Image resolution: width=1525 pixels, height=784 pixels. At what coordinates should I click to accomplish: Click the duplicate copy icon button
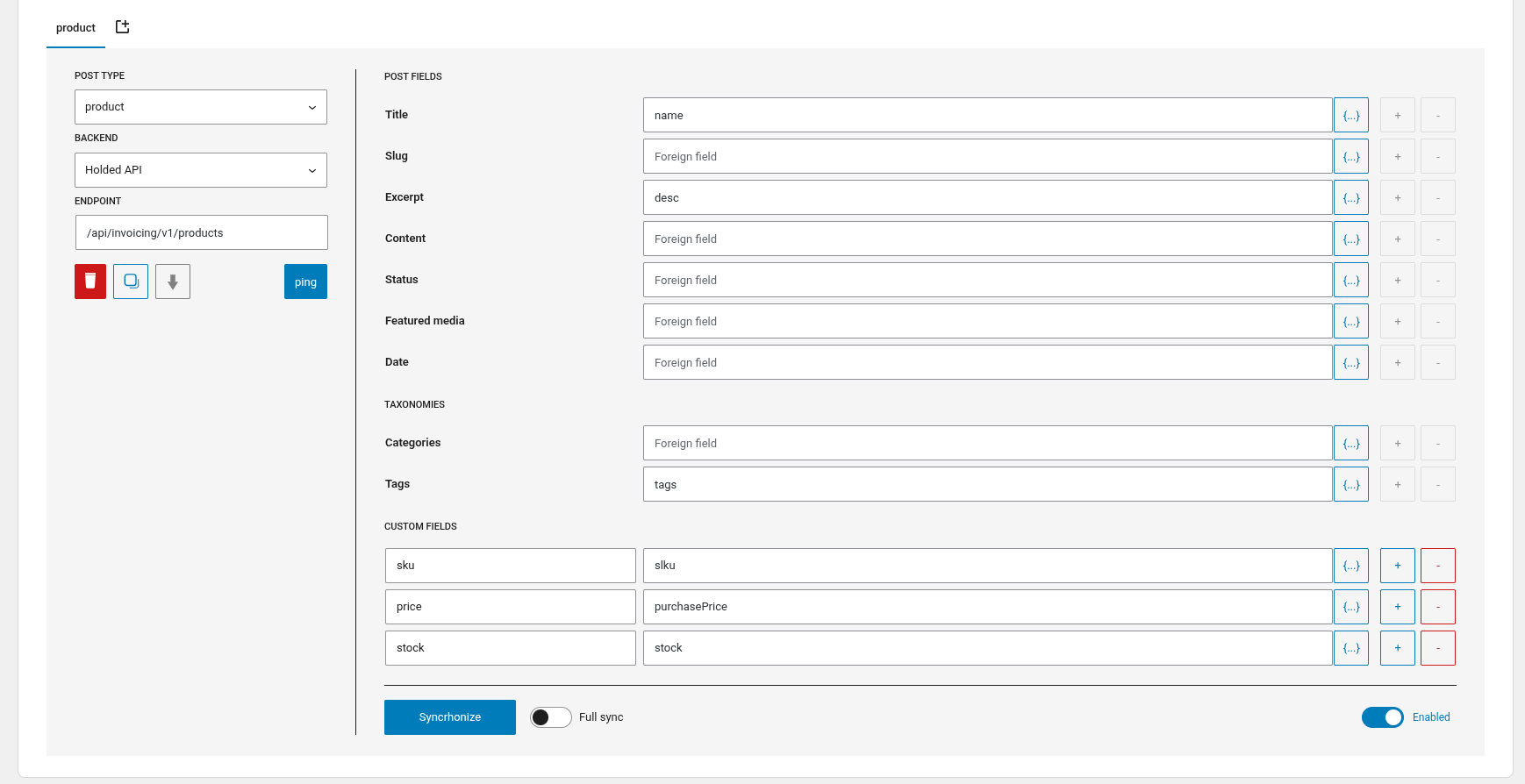(x=131, y=282)
